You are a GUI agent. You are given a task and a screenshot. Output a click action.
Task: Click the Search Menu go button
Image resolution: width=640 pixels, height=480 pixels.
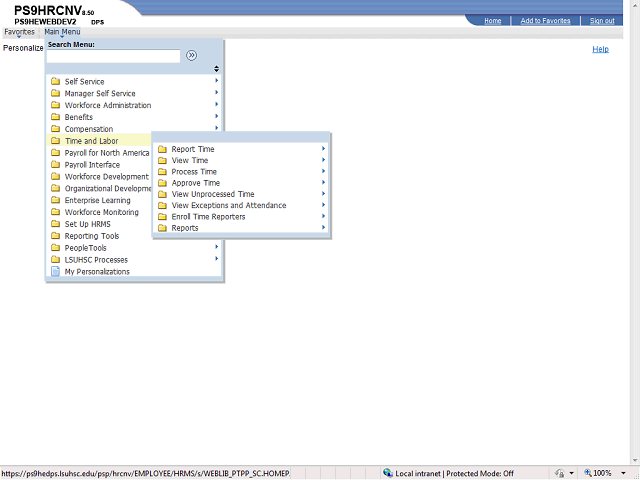[191, 56]
